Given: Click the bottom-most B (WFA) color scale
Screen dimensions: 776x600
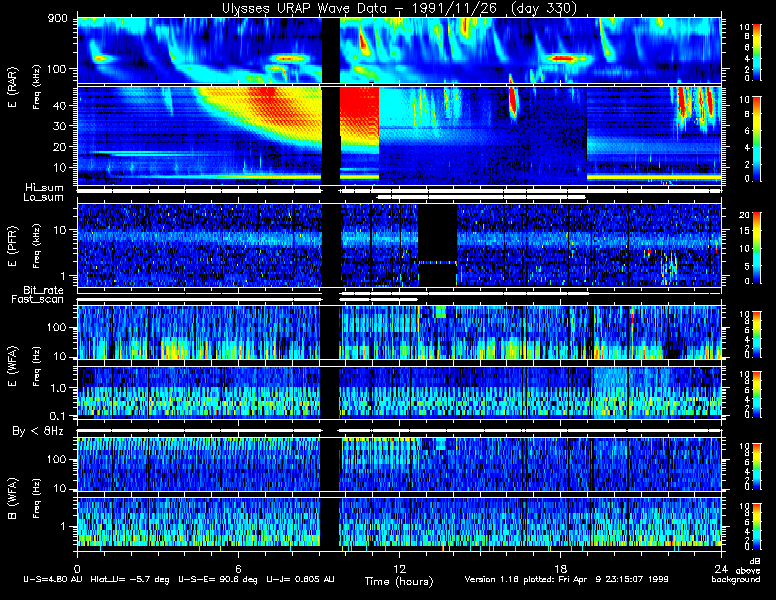Looking at the screenshot, I should pyautogui.click(x=757, y=526).
